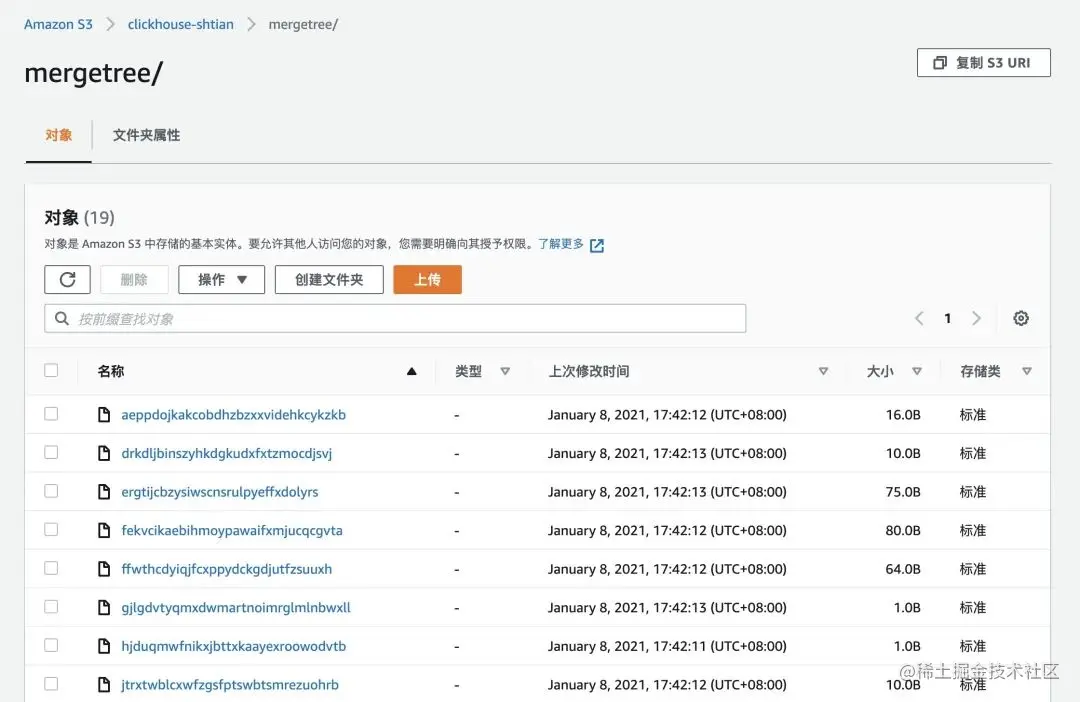1080x702 pixels.
Task: Navigate to Amazon S3 breadcrumb
Action: click(x=59, y=24)
